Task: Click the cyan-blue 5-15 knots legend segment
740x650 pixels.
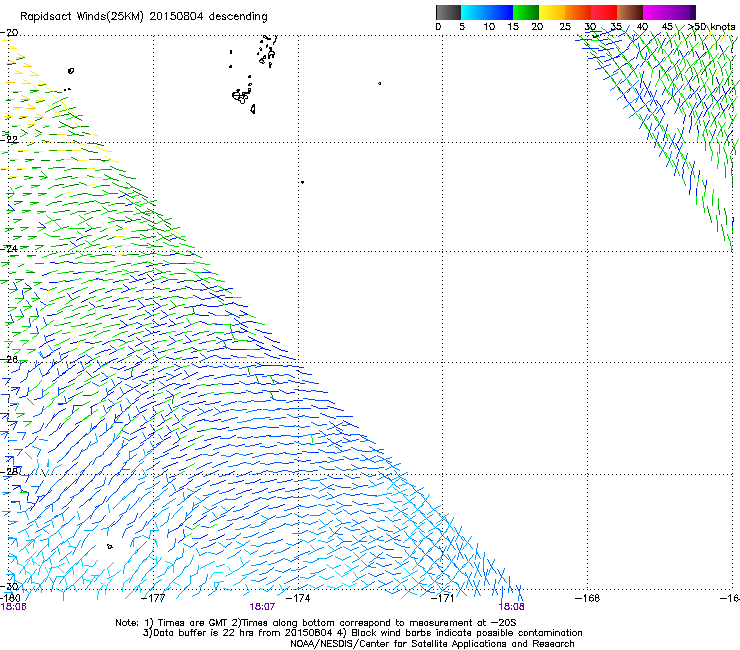Action: (x=487, y=12)
